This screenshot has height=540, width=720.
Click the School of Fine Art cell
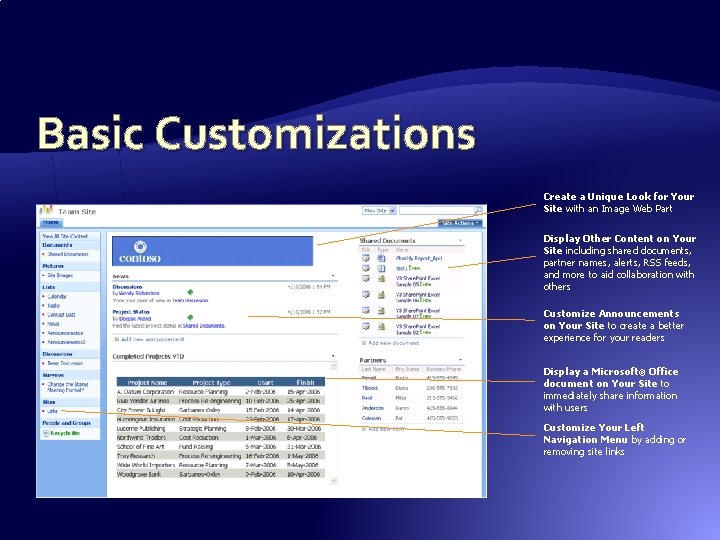(x=141, y=446)
